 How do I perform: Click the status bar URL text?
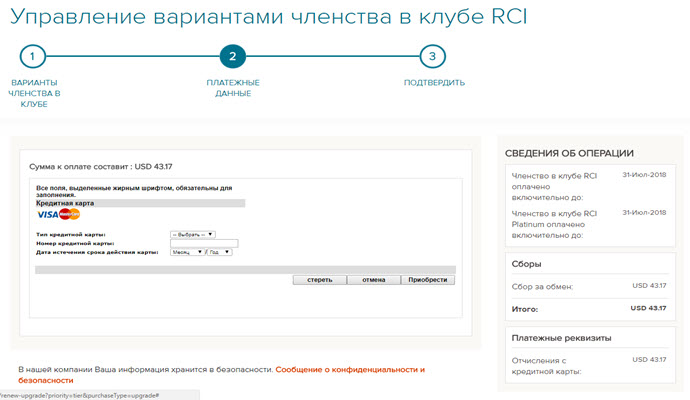tap(80, 396)
